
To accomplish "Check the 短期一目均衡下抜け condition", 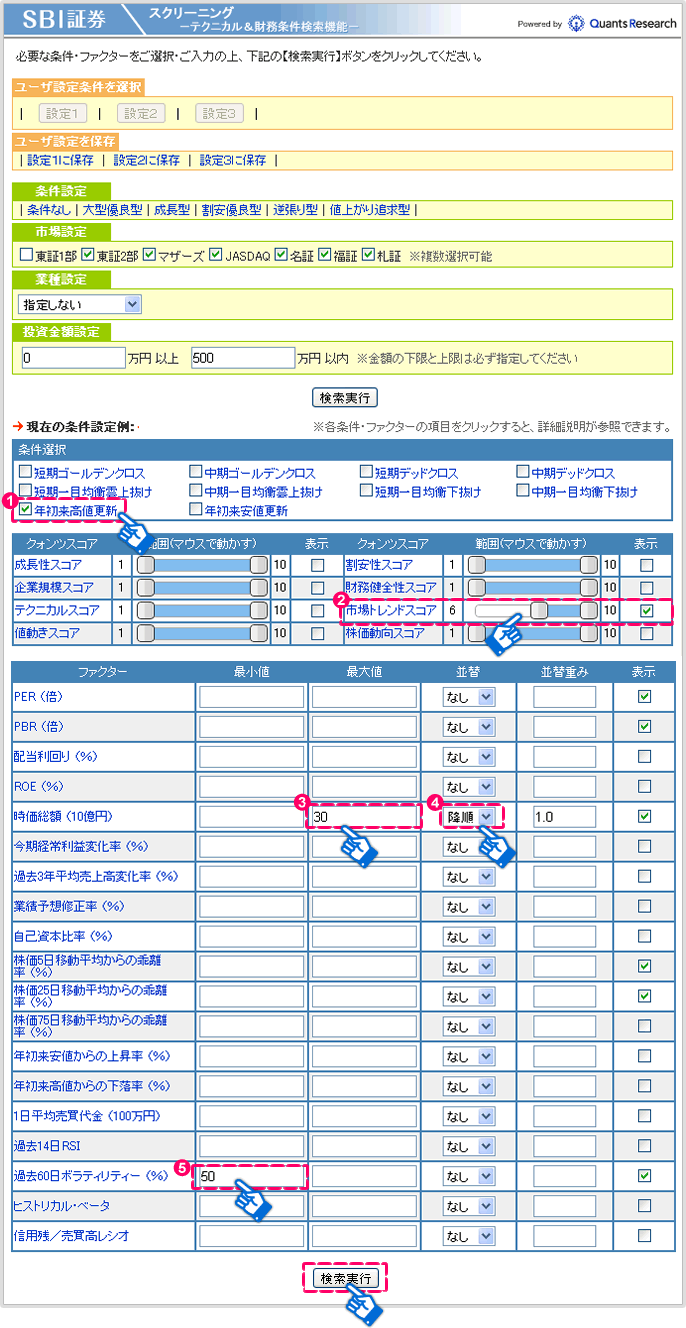I will (366, 492).
